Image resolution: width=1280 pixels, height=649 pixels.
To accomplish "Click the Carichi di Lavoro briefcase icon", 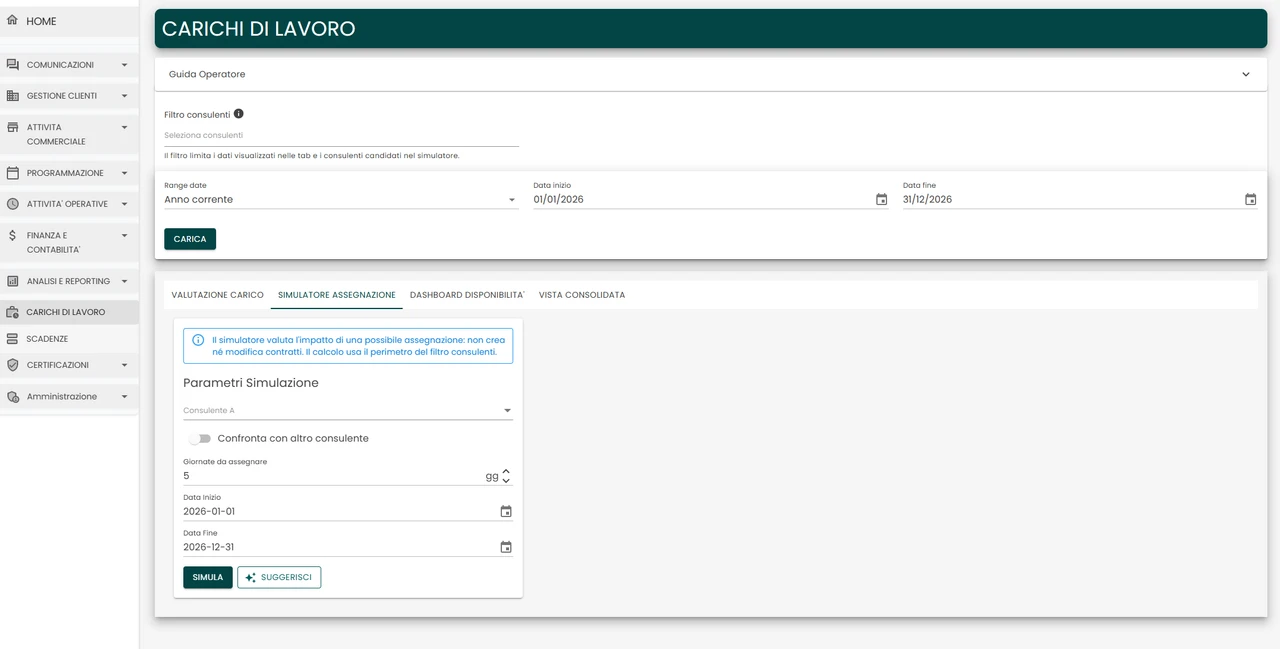I will click(12, 312).
